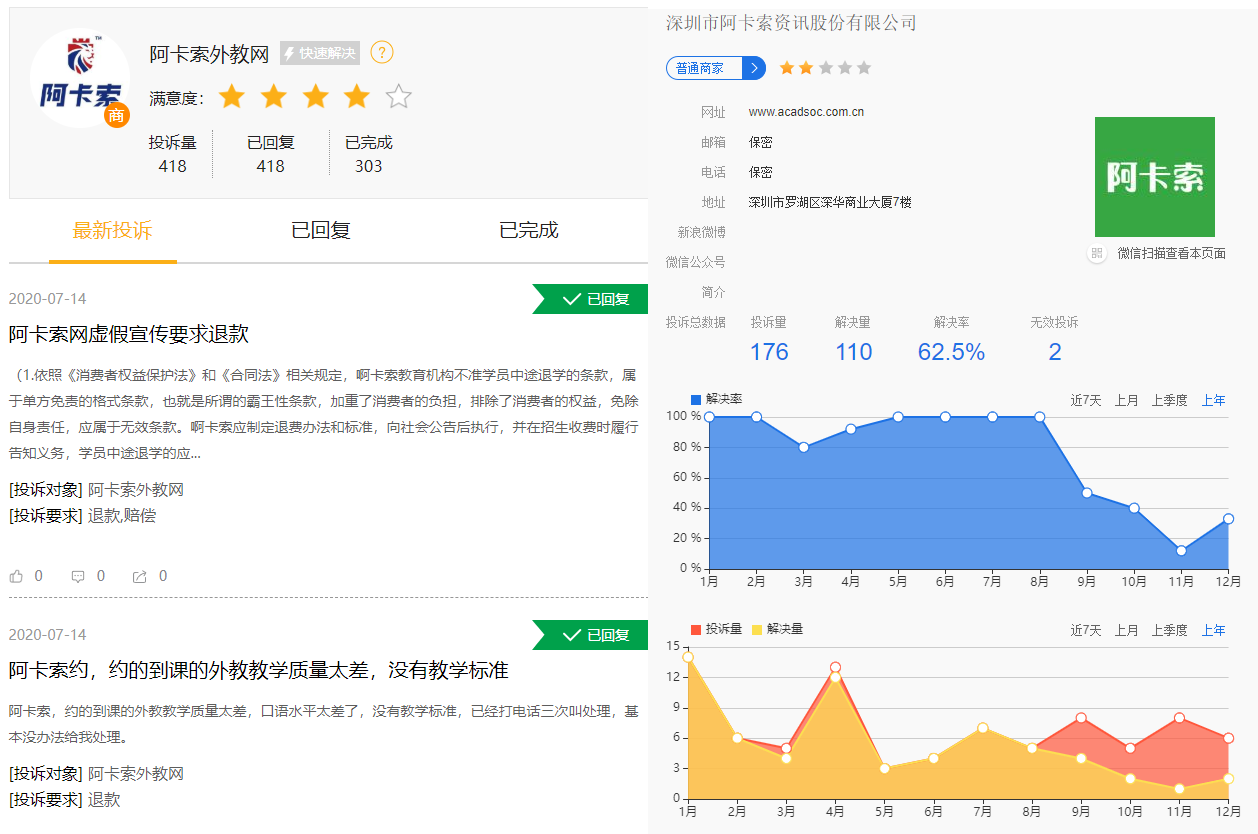
Task: Select 上季度 on the 投诉量 chart
Action: coord(1169,630)
